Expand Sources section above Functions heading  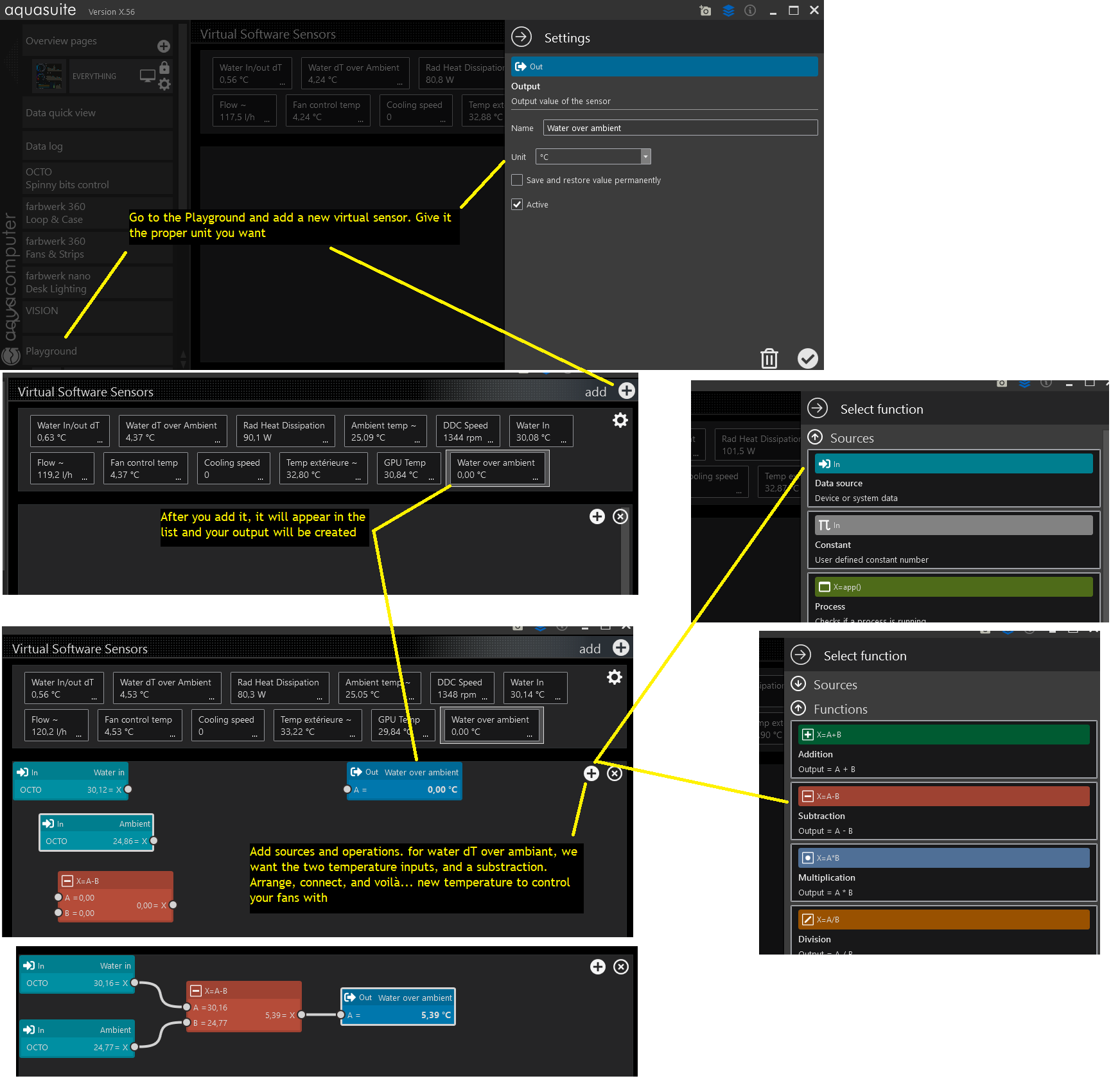point(798,683)
